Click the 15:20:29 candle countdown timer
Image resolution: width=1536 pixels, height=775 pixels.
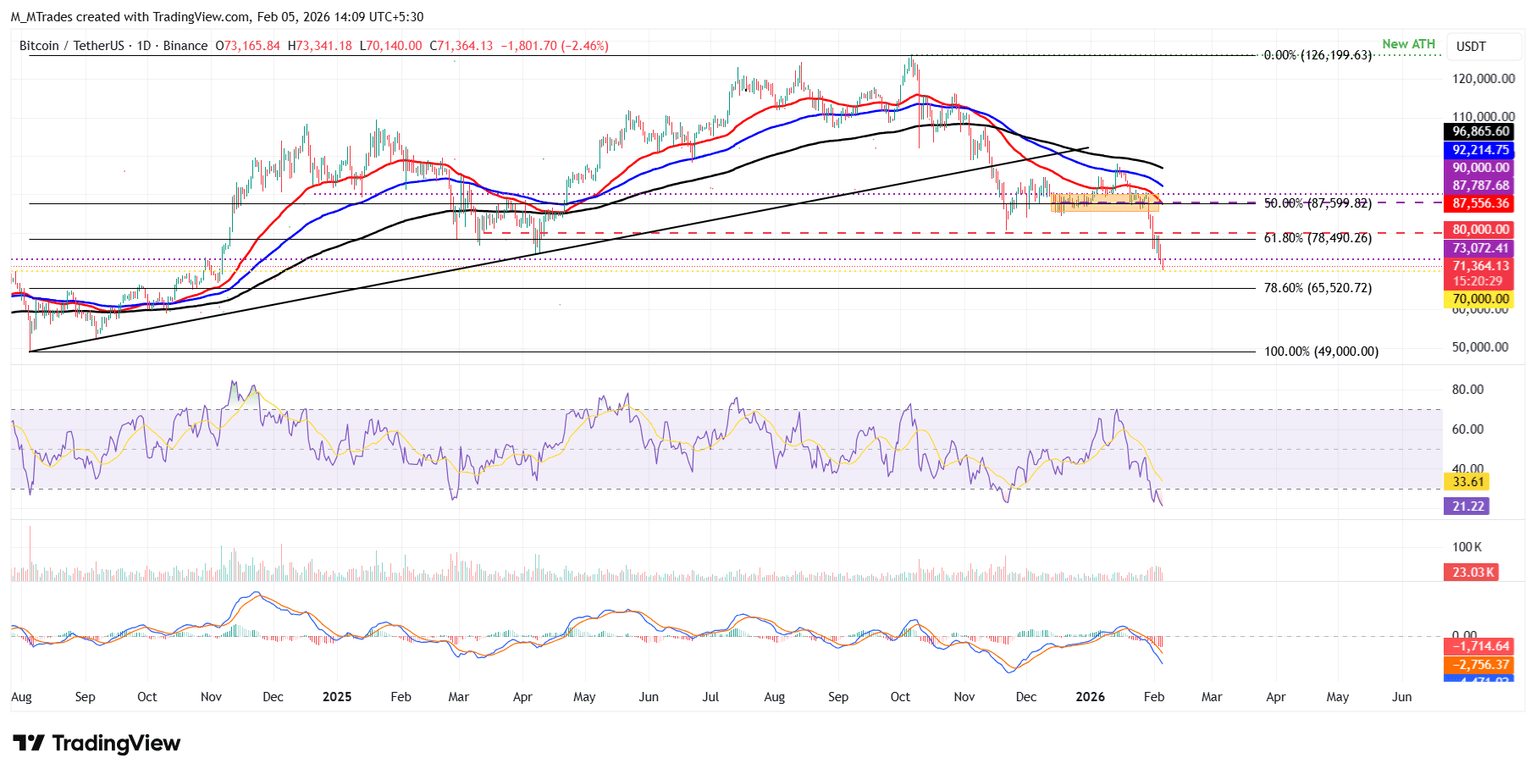coord(1478,281)
